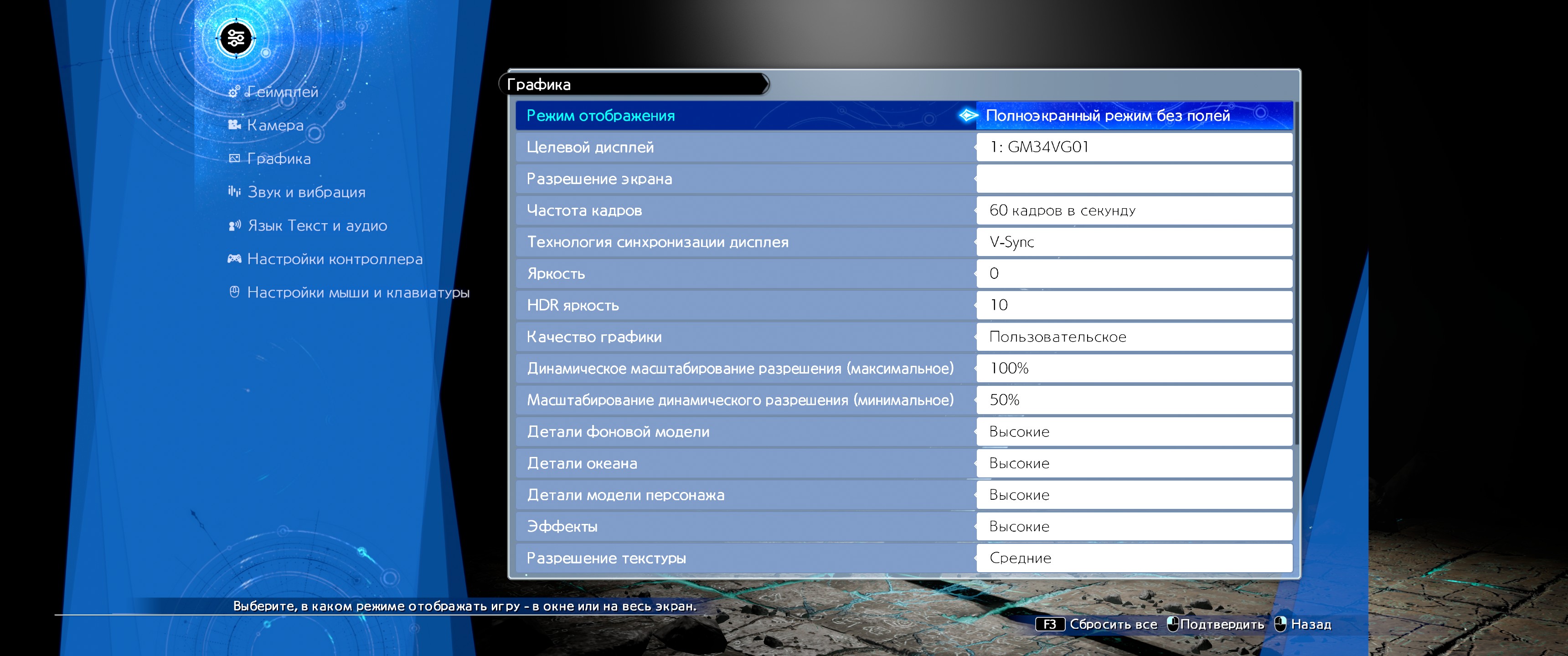Click the camera icon beside Камера
This screenshot has height=656, width=1568.
[234, 125]
